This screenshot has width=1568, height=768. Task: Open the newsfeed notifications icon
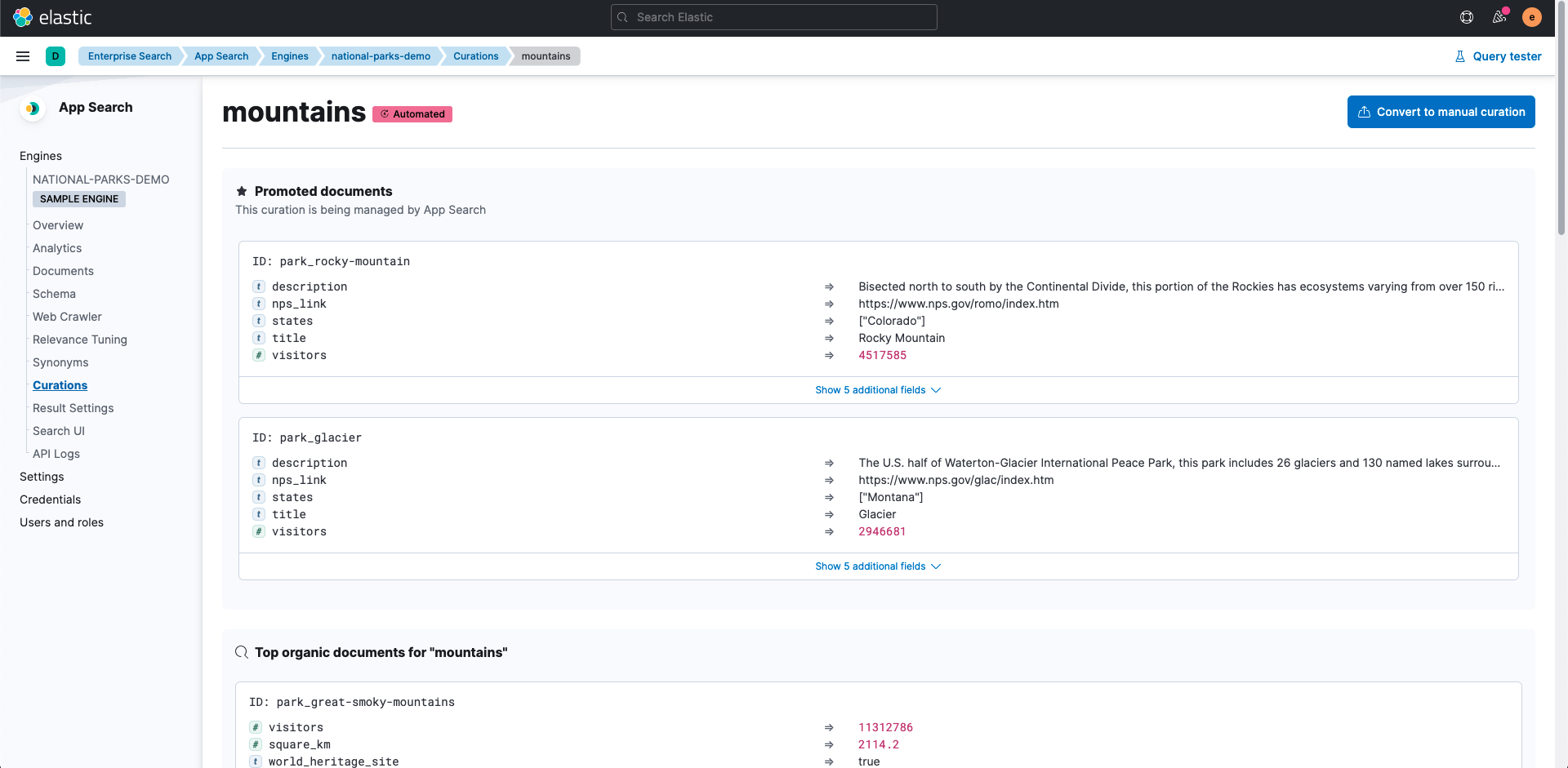(x=1499, y=17)
